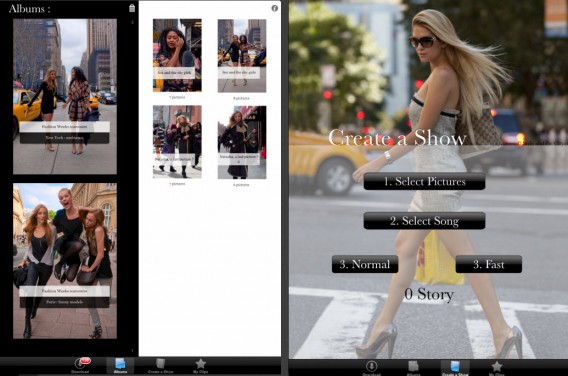Tap the Facebook icon above the album thumbnails
Viewport: 568px width, 376px height.
(x=275, y=8)
